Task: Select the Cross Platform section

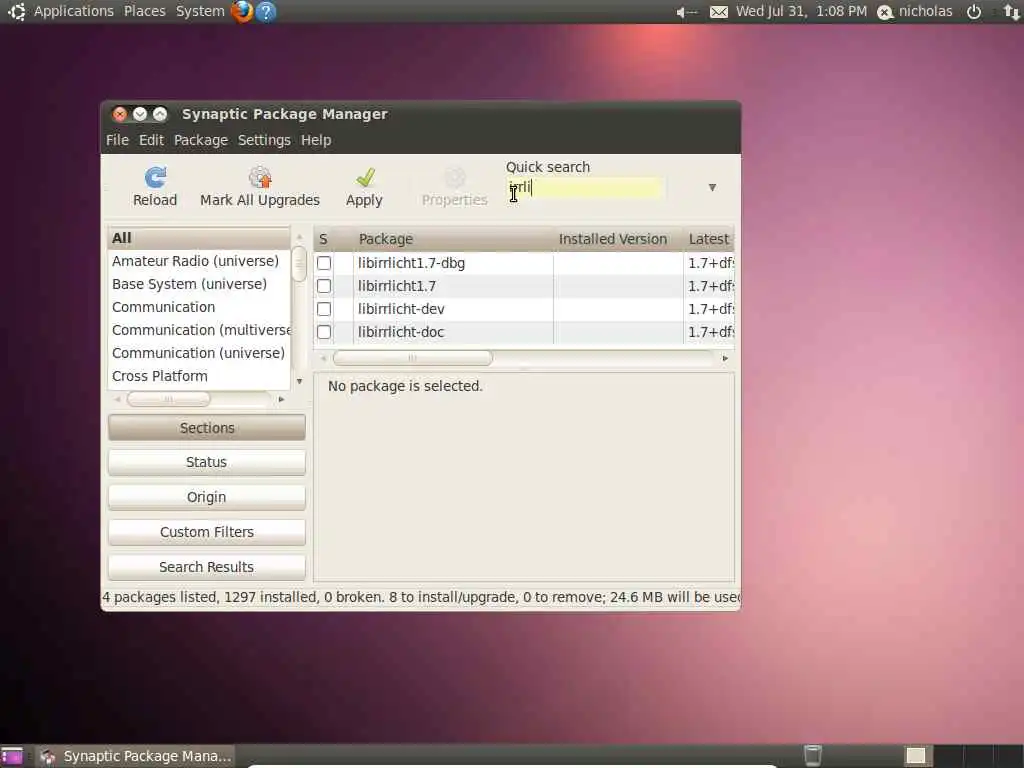Action: [x=199, y=376]
